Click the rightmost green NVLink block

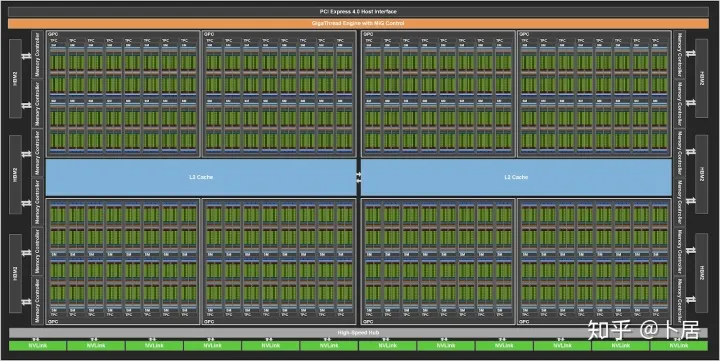(x=679, y=345)
